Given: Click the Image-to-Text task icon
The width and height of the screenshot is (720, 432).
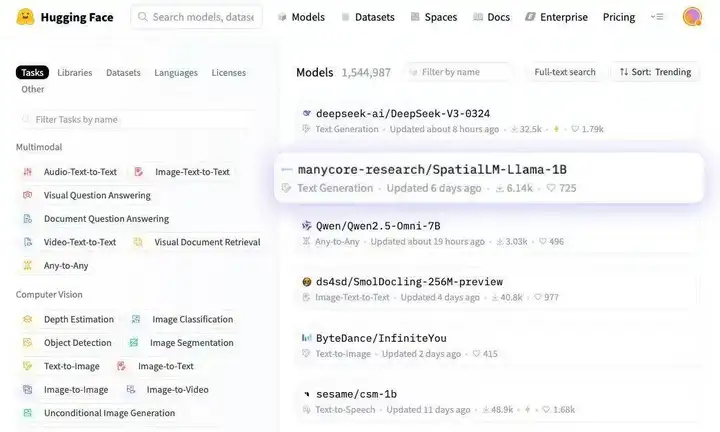Looking at the screenshot, I should point(121,366).
